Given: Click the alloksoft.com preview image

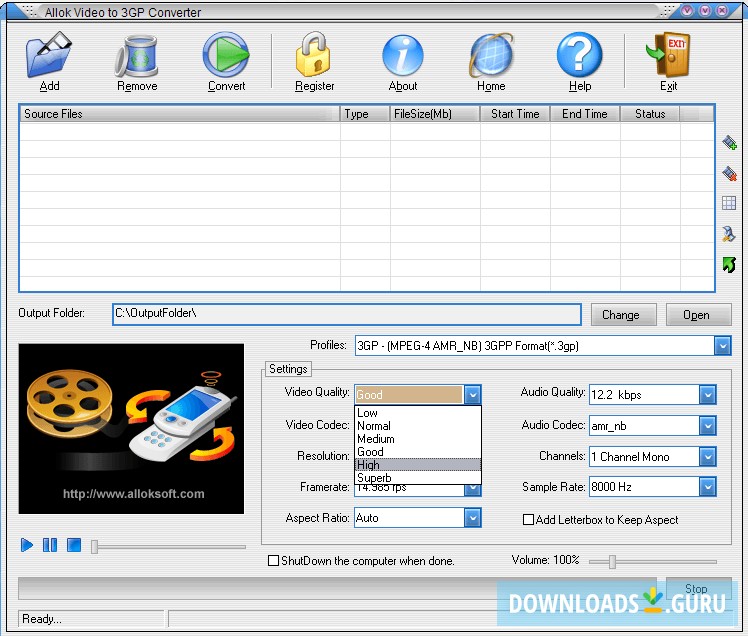Looking at the screenshot, I should click(x=131, y=428).
